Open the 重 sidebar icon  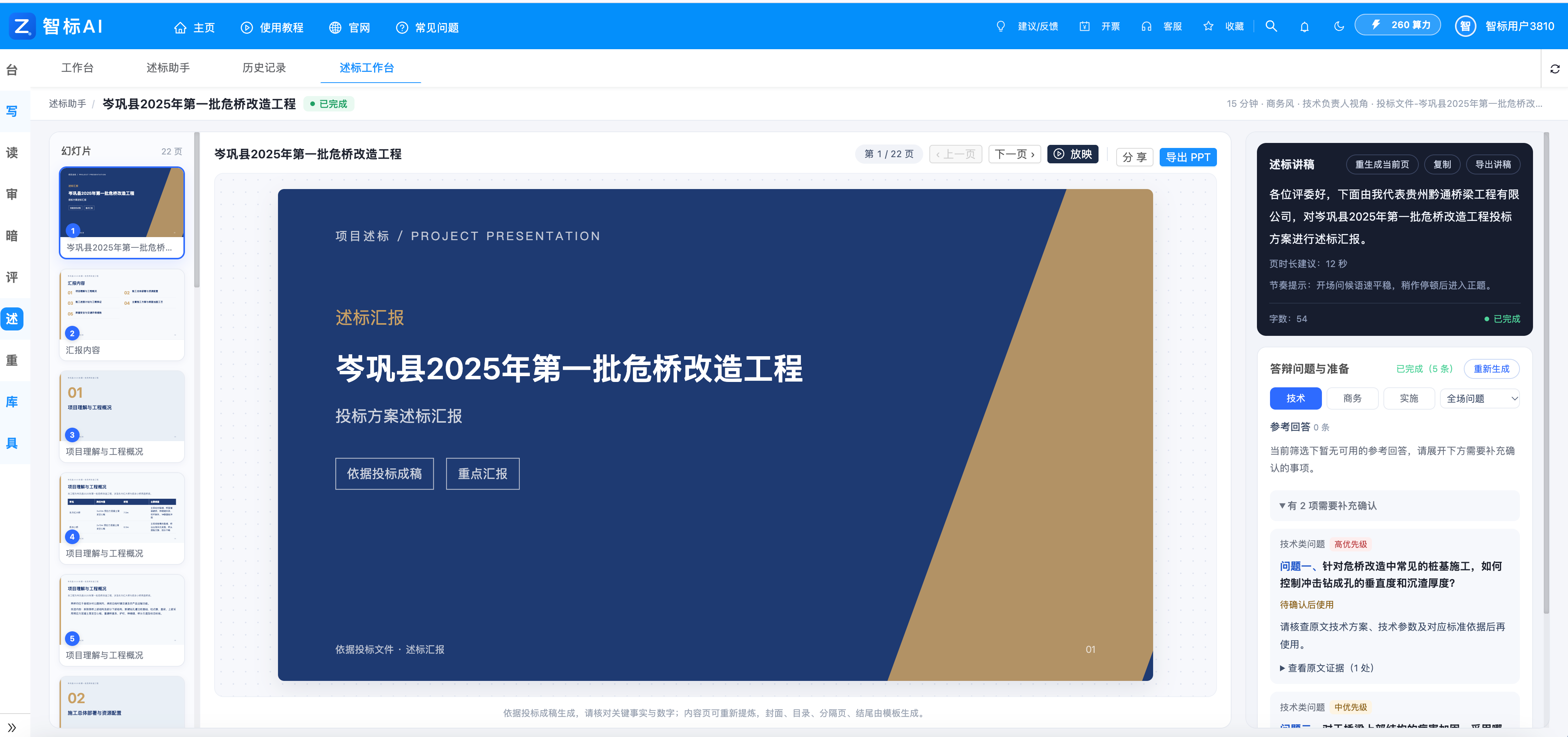tap(12, 360)
